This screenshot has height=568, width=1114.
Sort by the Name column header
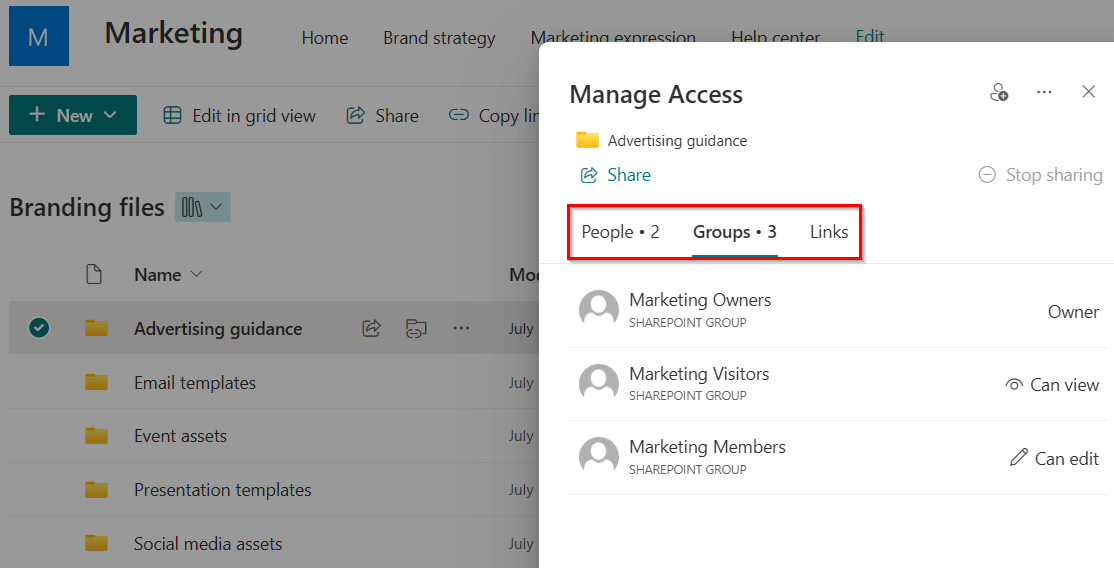pos(168,274)
